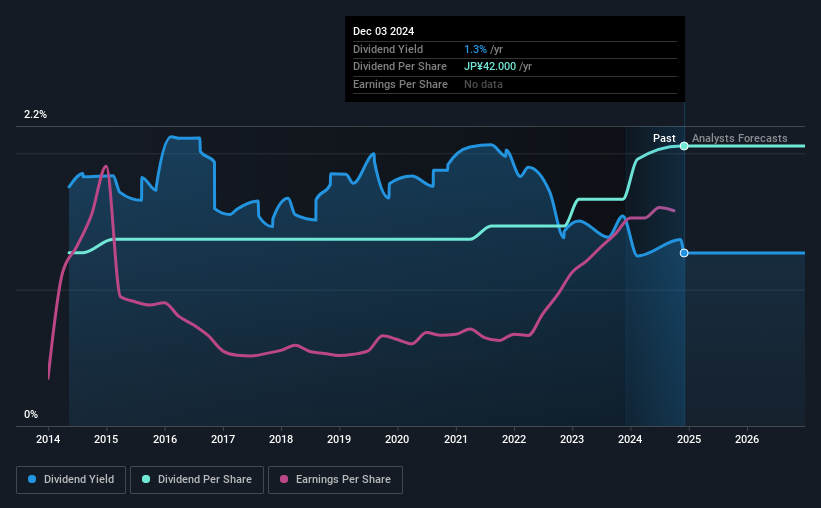This screenshot has width=821, height=508.
Task: Click the 2018 x-axis label
Action: pos(281,439)
